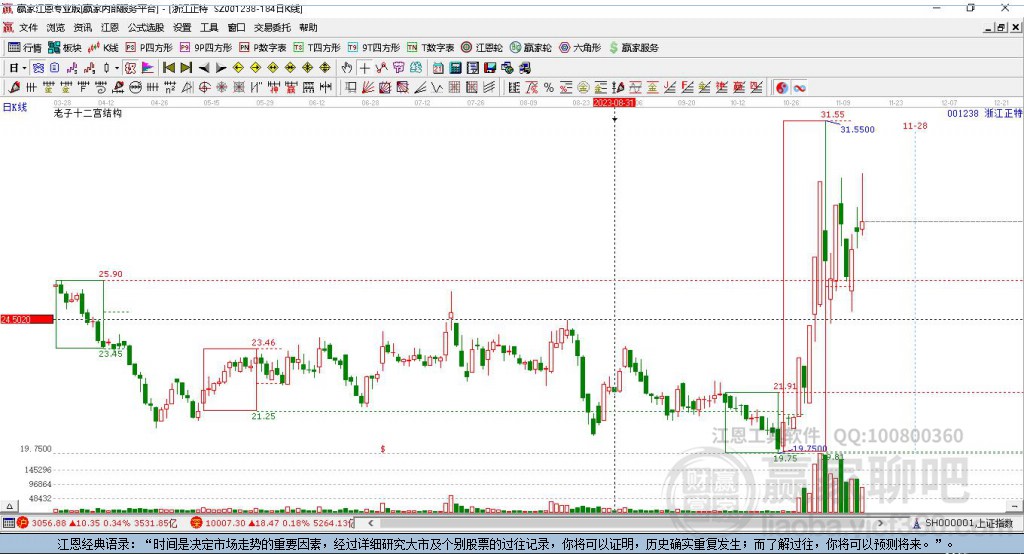Jump to last bar with skip-to-end arrow
The image size is (1024, 554).
[186, 68]
